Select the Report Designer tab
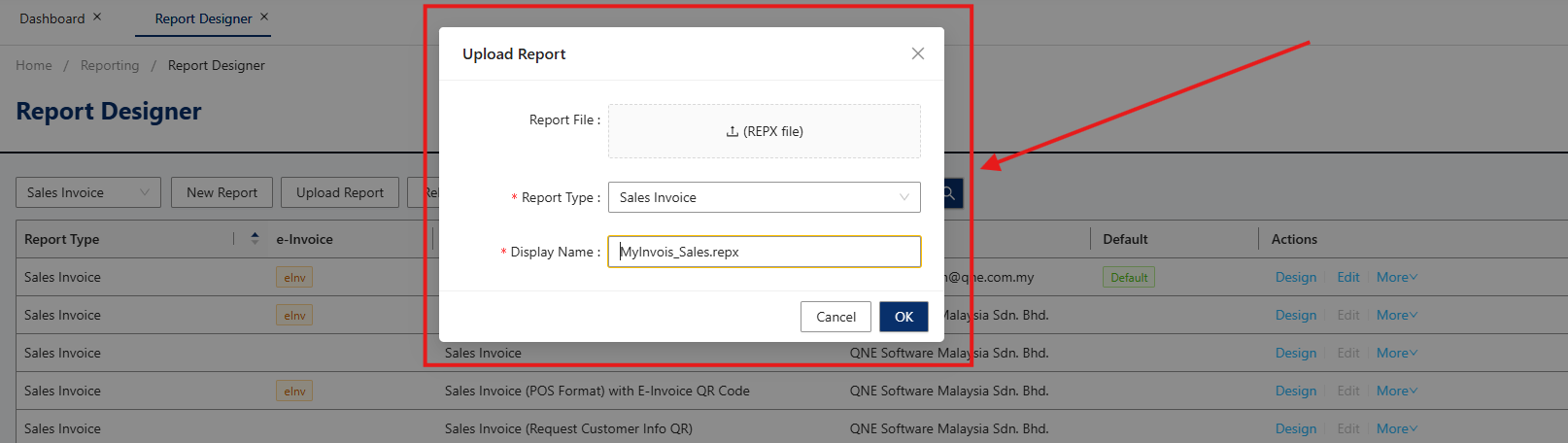1568x443 pixels. point(203,18)
